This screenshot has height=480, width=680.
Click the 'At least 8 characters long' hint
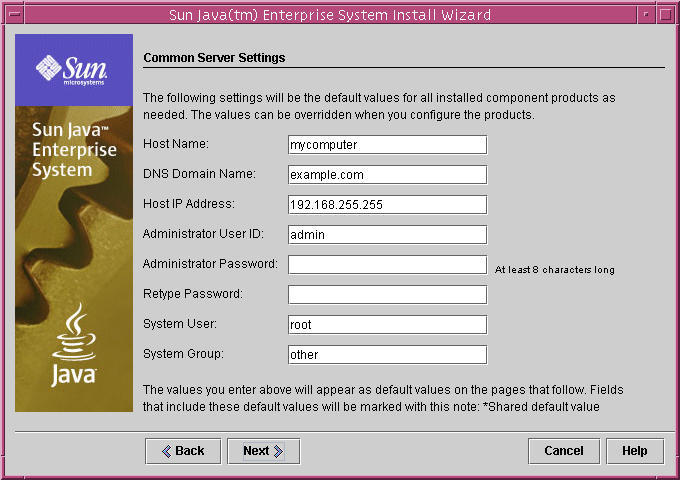click(555, 270)
